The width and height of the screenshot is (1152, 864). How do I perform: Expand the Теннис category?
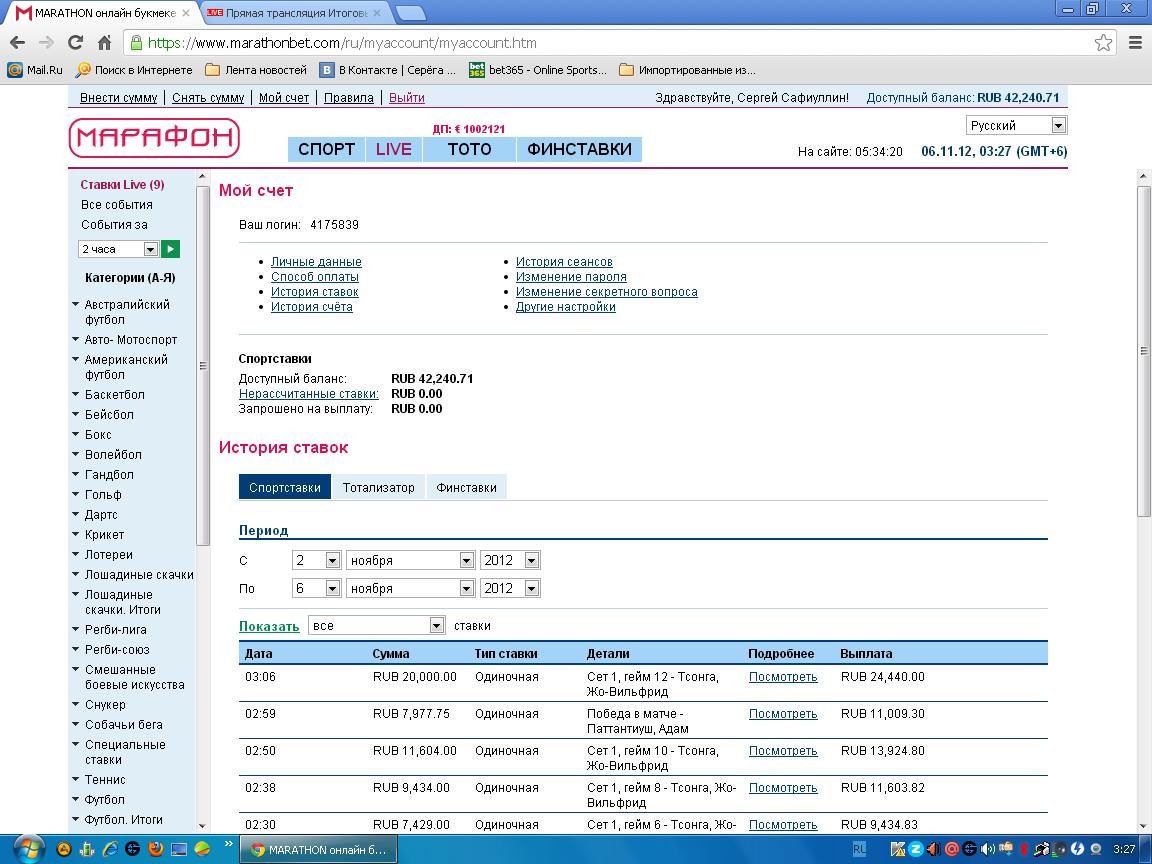(105, 780)
